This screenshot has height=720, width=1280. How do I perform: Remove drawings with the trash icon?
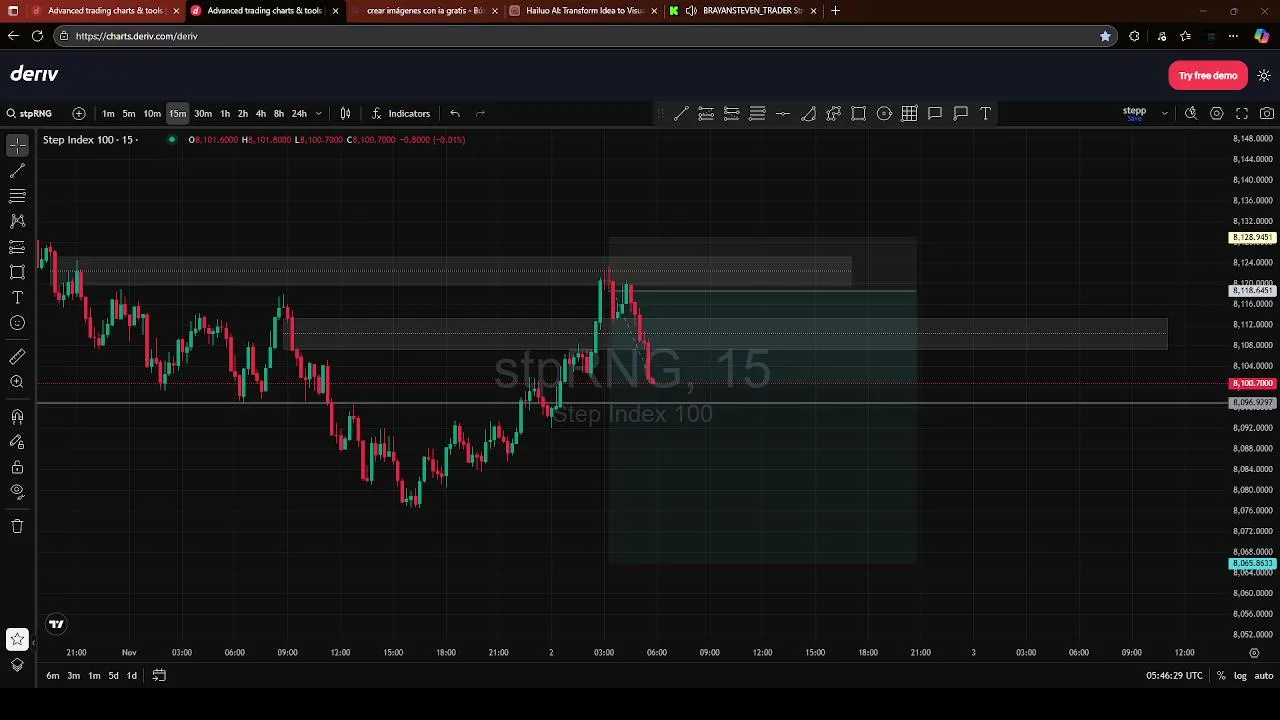[17, 526]
